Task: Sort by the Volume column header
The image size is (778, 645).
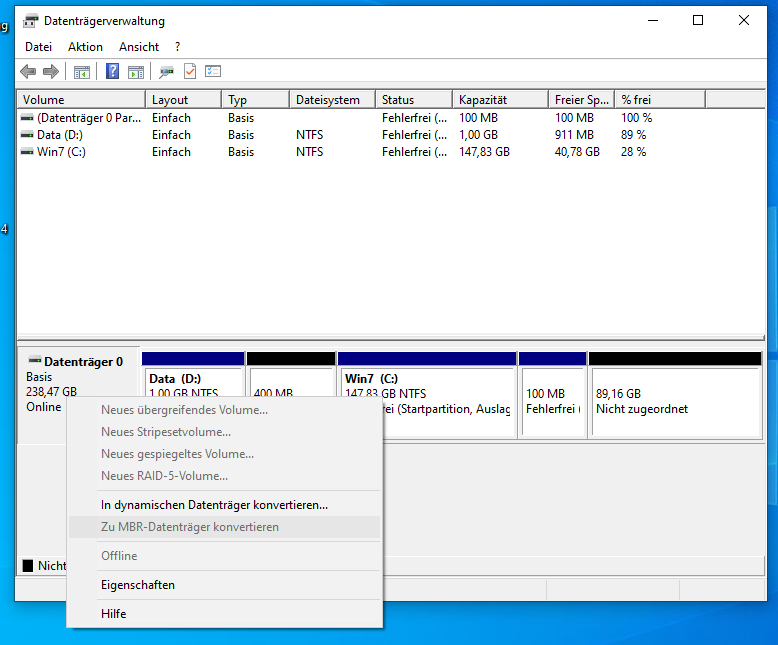Action: 81,100
